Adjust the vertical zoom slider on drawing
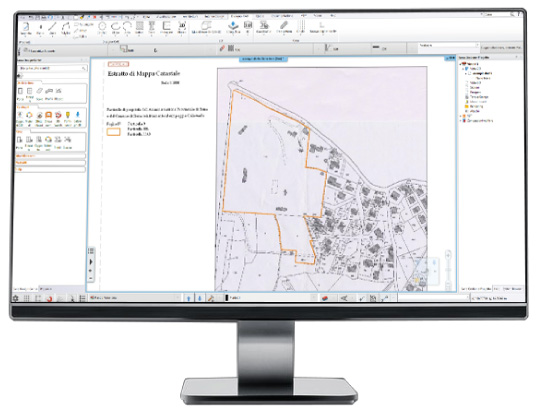 [448, 270]
